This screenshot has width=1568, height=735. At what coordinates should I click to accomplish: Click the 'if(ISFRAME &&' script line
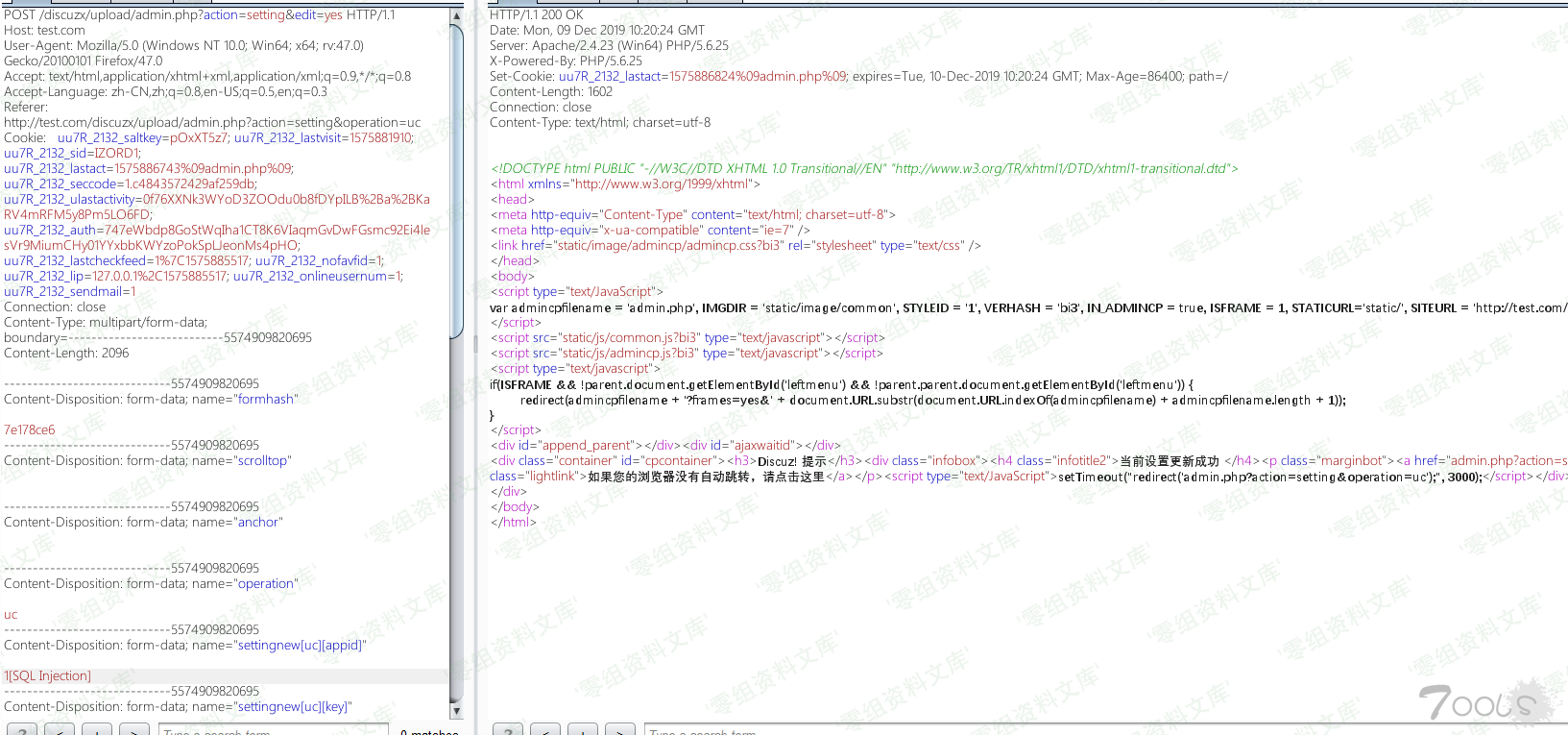841,384
